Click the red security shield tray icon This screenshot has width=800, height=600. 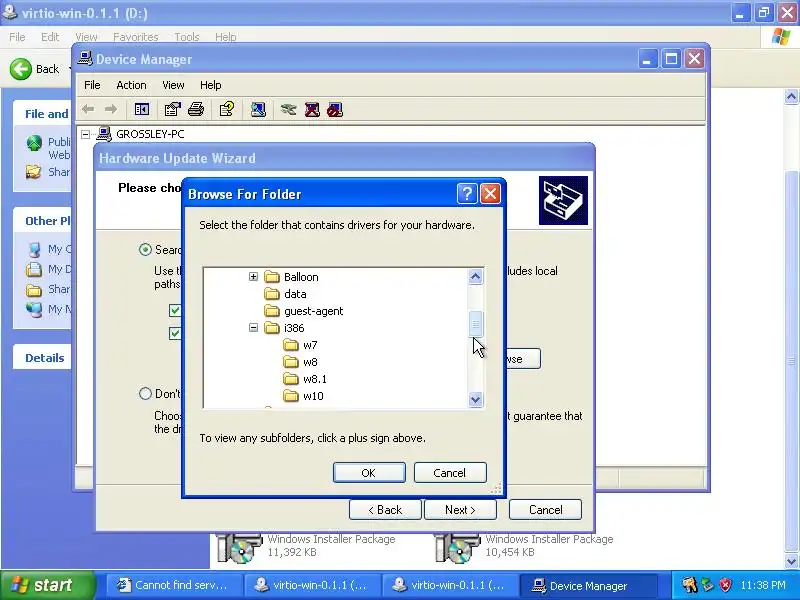click(726, 585)
